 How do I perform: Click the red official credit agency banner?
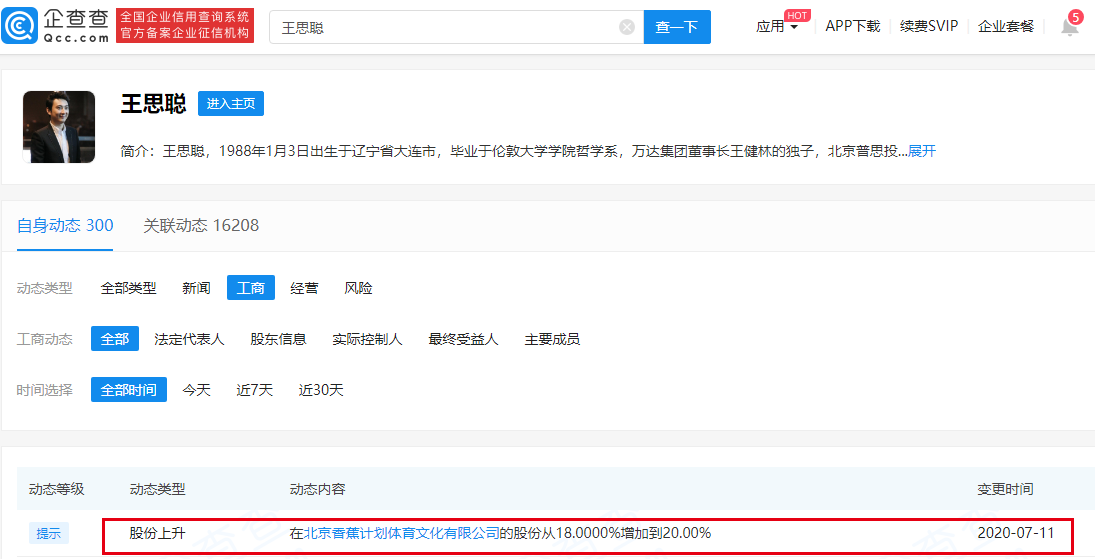click(x=184, y=26)
